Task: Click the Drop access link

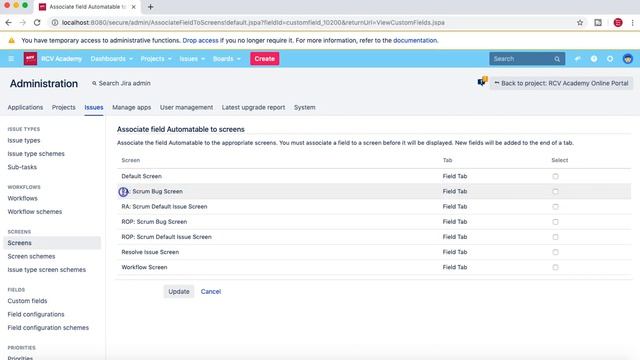Action: pos(200,40)
